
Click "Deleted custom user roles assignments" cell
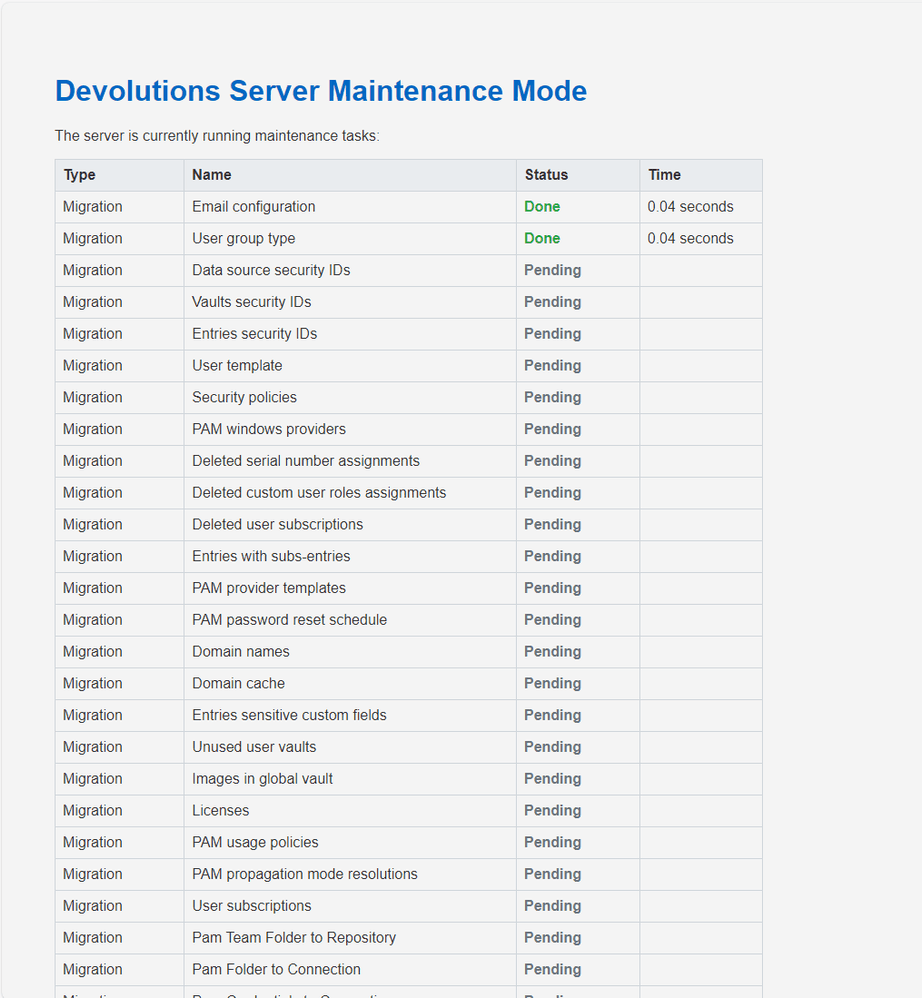[350, 493]
